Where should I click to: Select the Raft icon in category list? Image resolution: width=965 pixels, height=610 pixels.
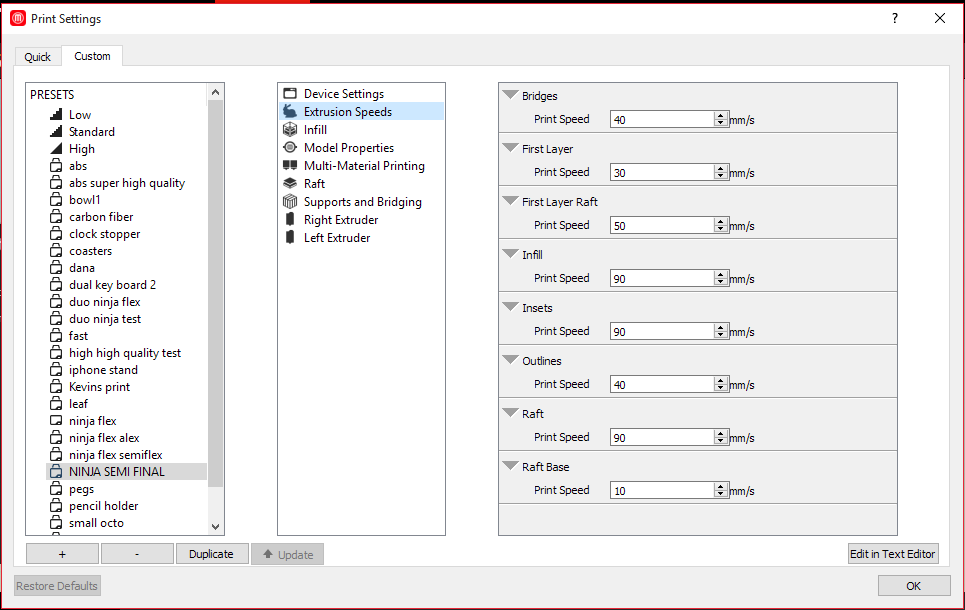tap(290, 184)
